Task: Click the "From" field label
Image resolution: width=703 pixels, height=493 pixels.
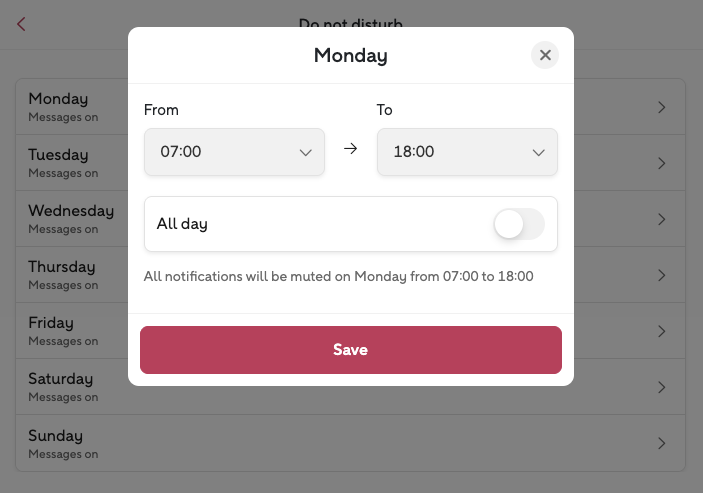Action: click(x=161, y=110)
